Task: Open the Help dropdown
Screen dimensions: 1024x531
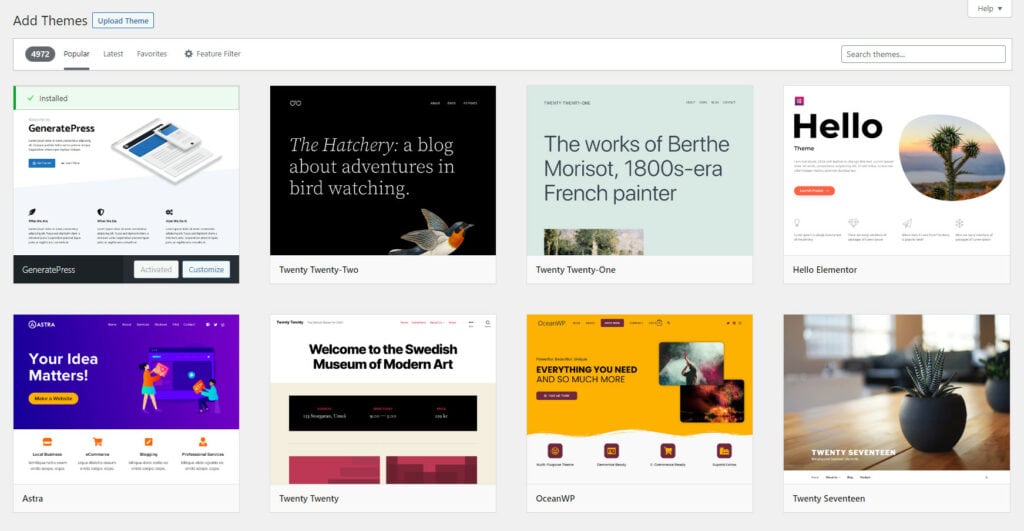Action: pos(989,8)
